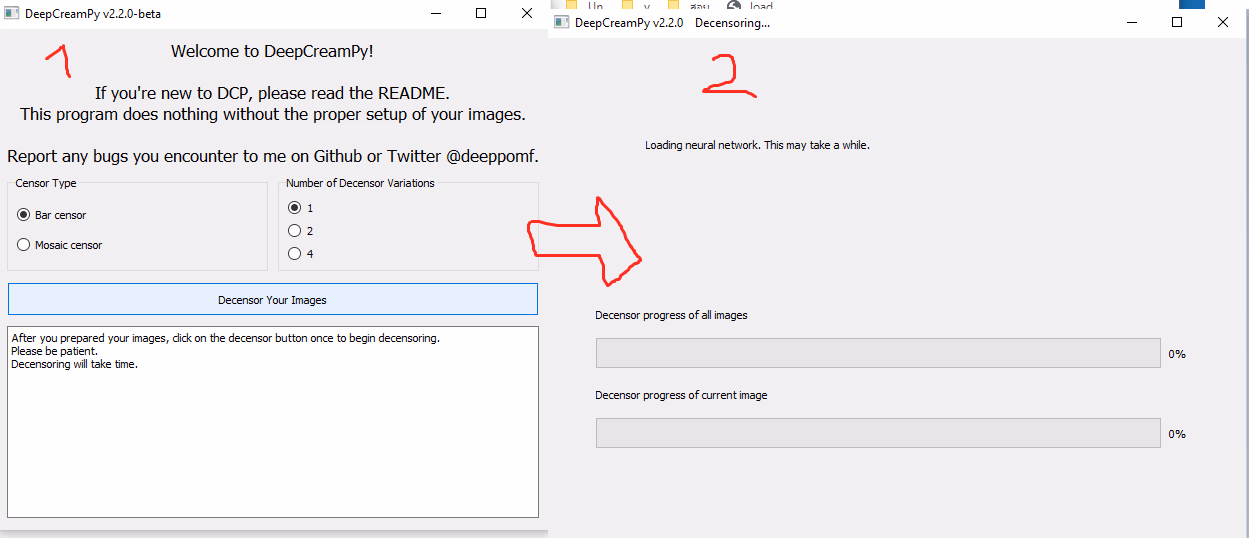Maximize the DeepCreamPy v2.2.0-beta window
The image size is (1249, 539).
click(481, 13)
